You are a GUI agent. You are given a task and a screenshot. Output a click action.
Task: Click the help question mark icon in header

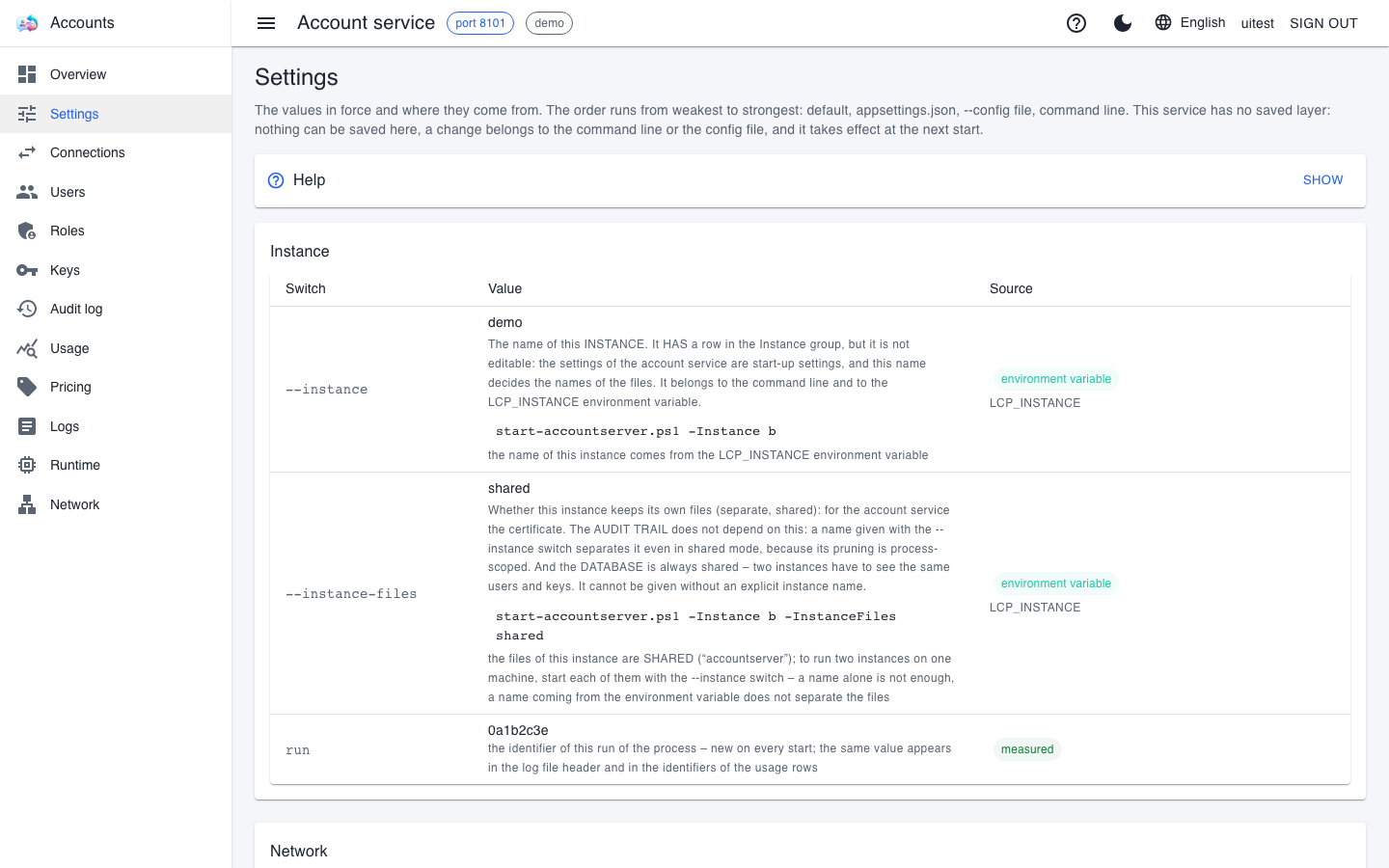point(1076,23)
